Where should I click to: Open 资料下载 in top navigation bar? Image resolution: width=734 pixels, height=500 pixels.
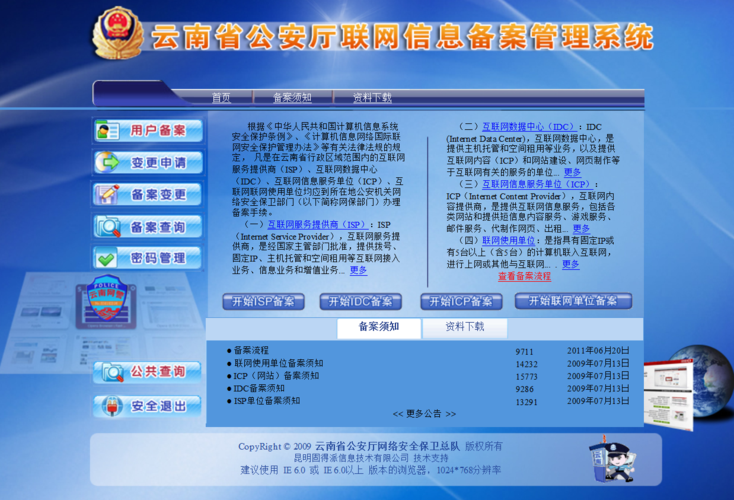[x=372, y=97]
